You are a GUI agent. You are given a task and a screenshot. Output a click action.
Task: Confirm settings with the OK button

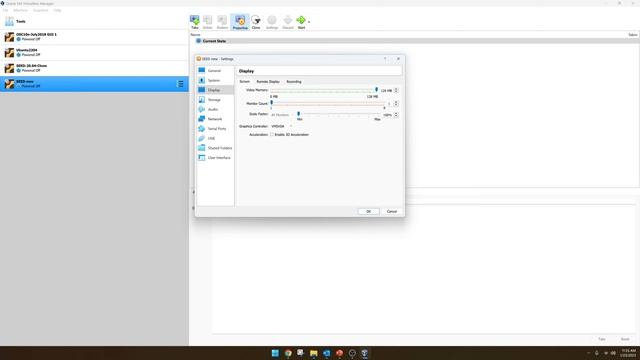(369, 211)
